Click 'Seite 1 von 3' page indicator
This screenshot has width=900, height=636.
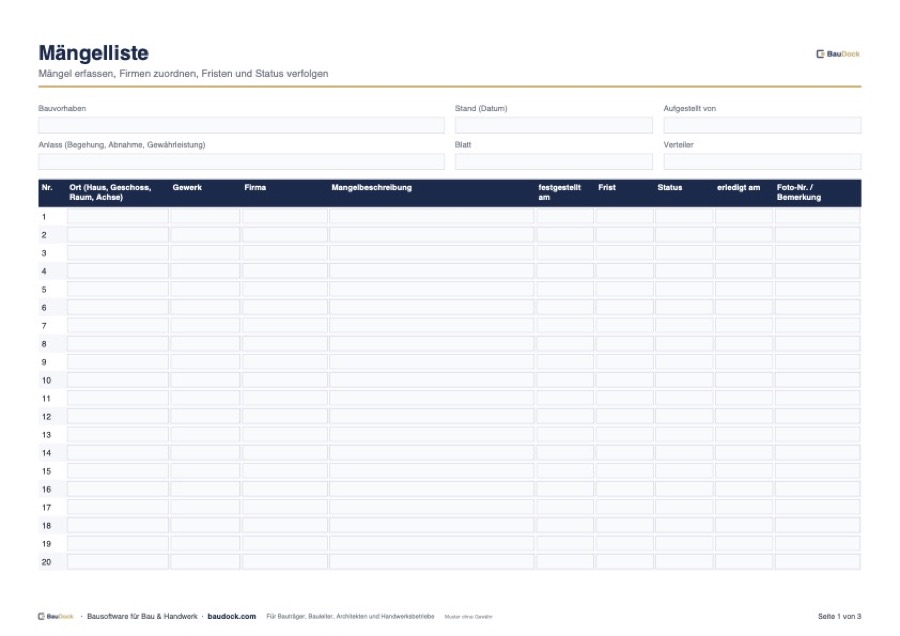click(x=840, y=616)
